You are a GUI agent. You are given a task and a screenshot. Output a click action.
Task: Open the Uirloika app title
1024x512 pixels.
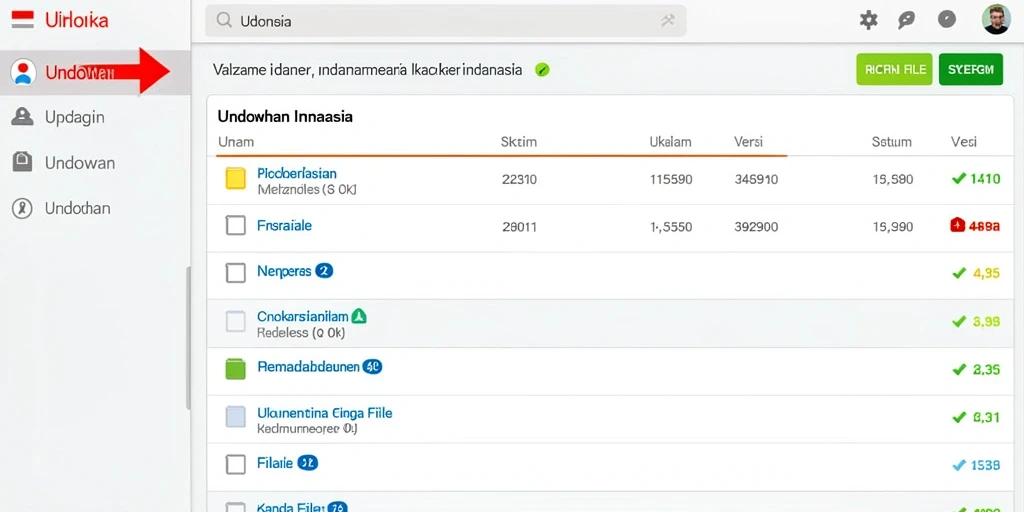click(x=76, y=20)
